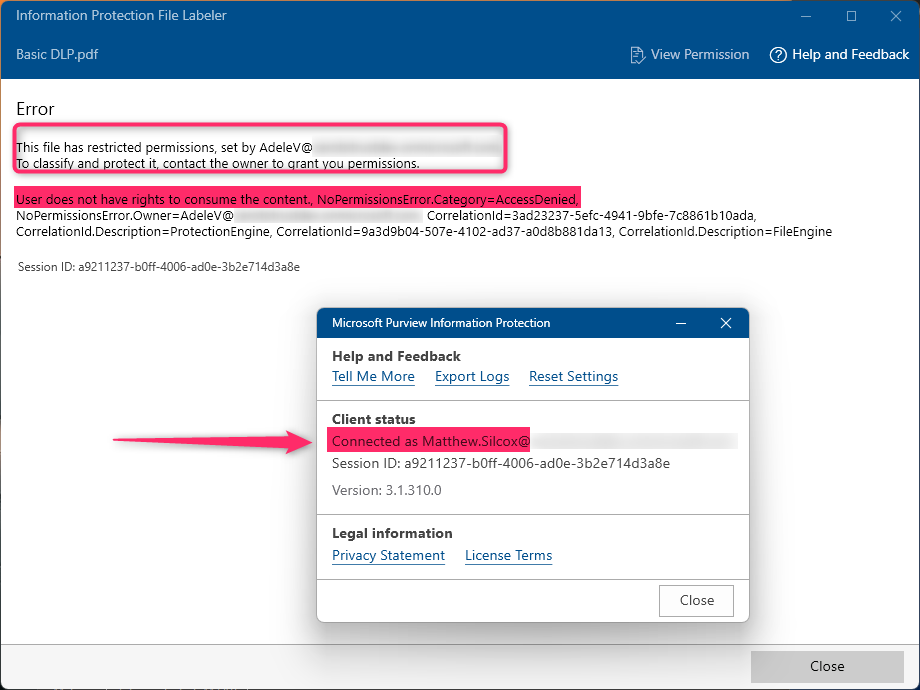
Task: Click the Error heading text
Action: click(x=35, y=109)
